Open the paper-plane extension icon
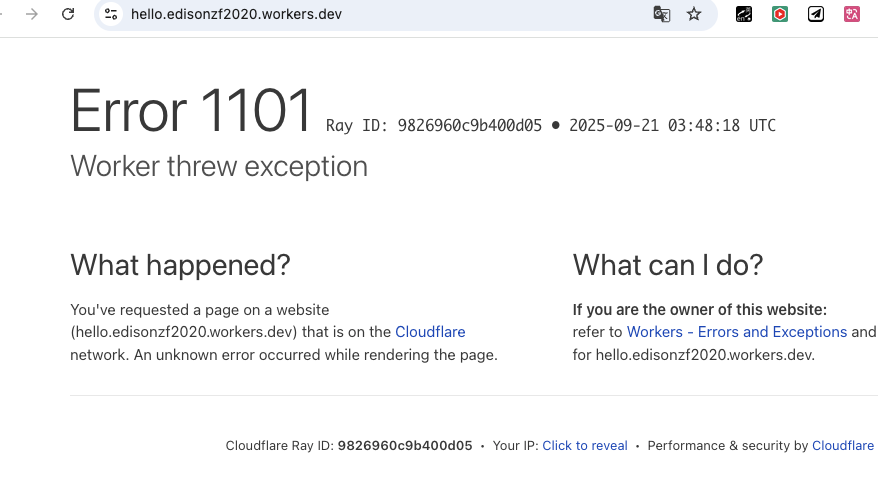Screen dimensions: 878x502 [816, 14]
